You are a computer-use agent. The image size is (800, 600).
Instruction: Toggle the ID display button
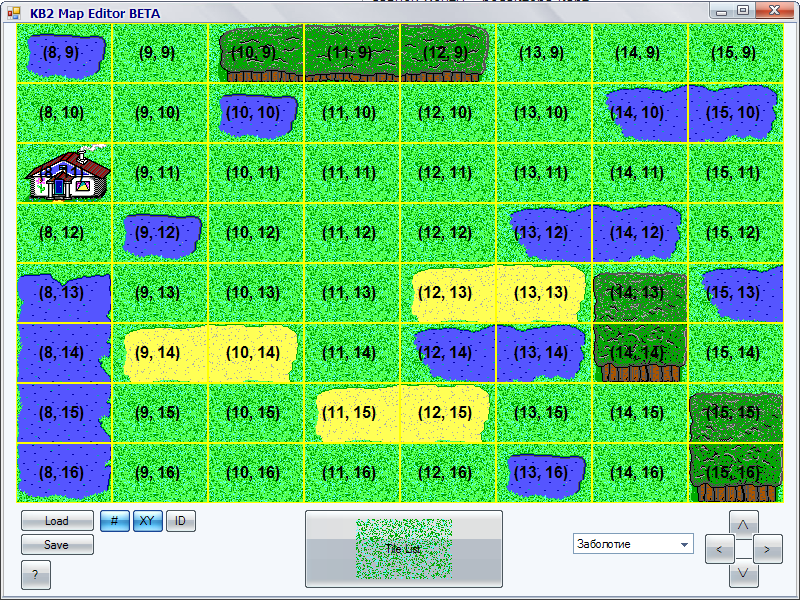click(x=181, y=521)
